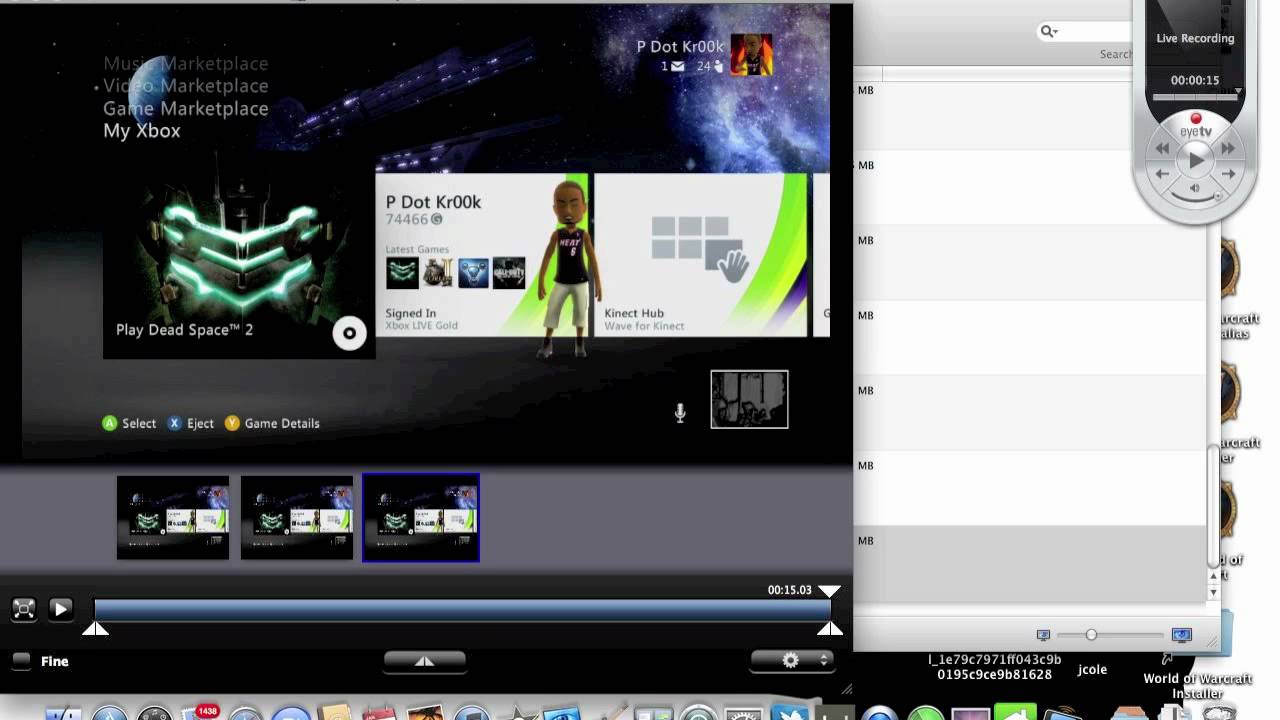Click the friends icon showing 24
1280x720 pixels.
[x=717, y=67]
